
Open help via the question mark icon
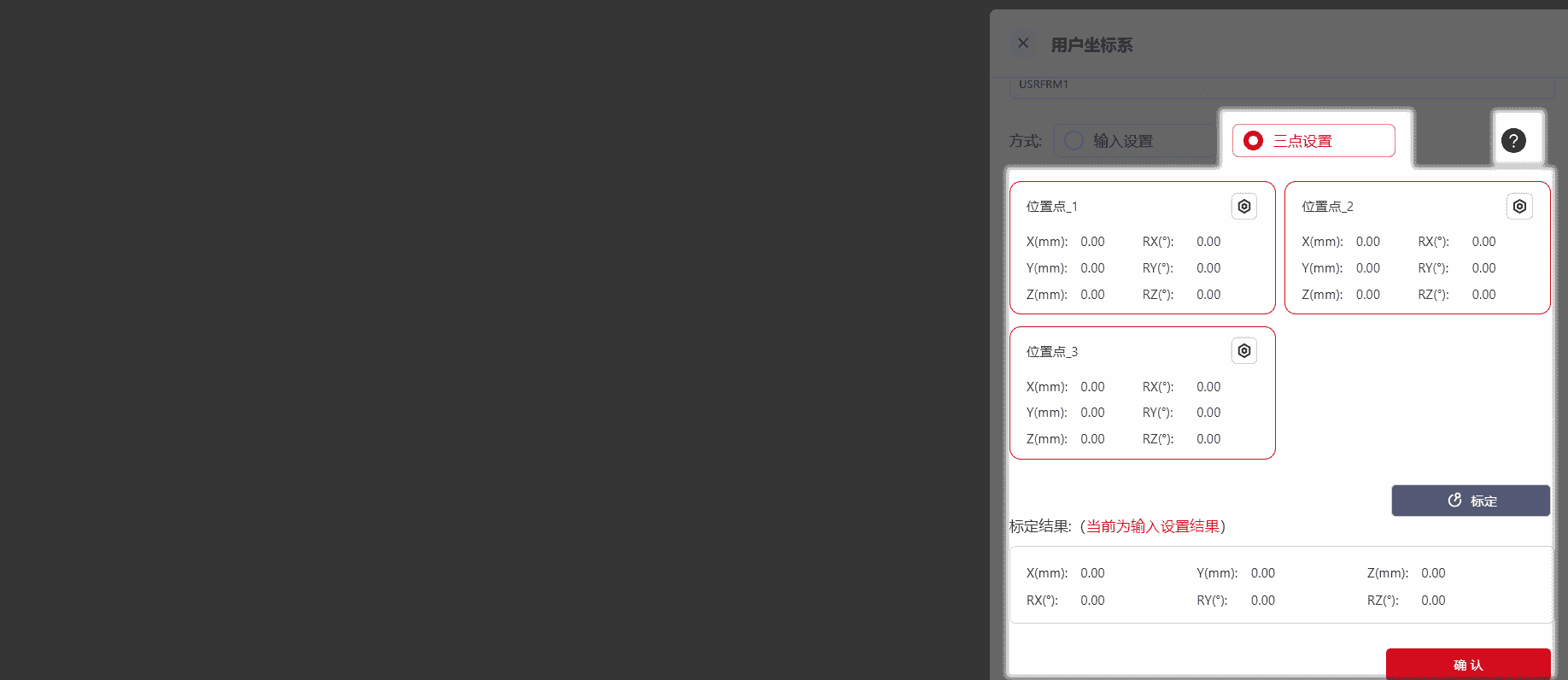[1513, 141]
